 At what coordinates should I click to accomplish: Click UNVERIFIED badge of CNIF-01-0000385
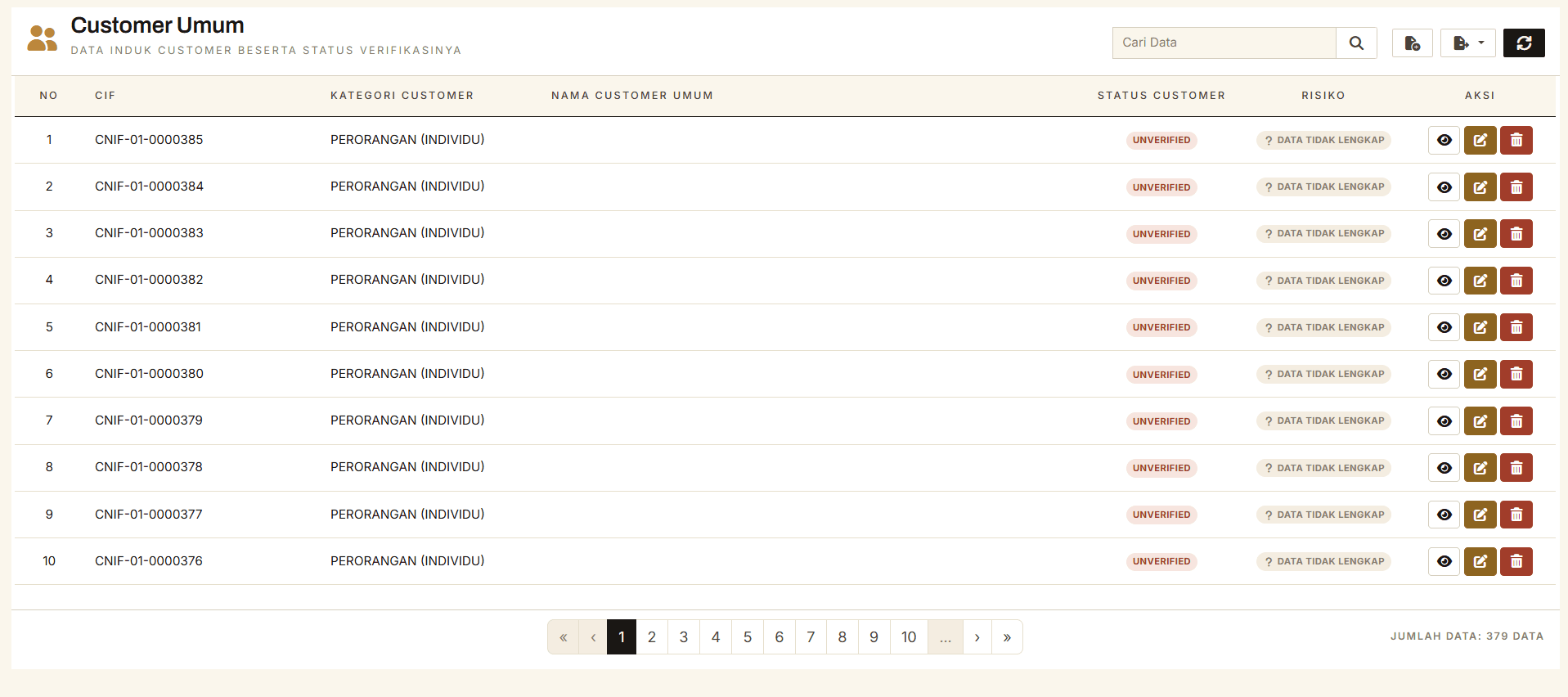click(x=1161, y=140)
